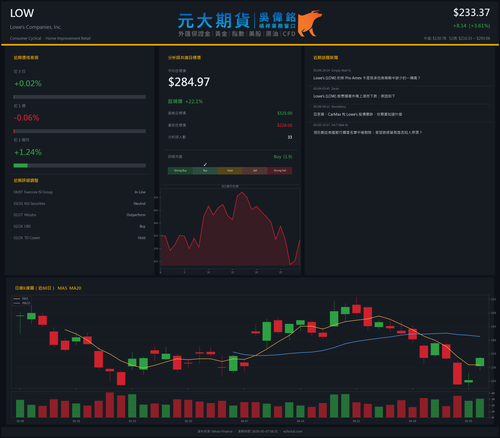Click the last green volume bar
Viewport: 500px width, 438px height.
[x=480, y=408]
